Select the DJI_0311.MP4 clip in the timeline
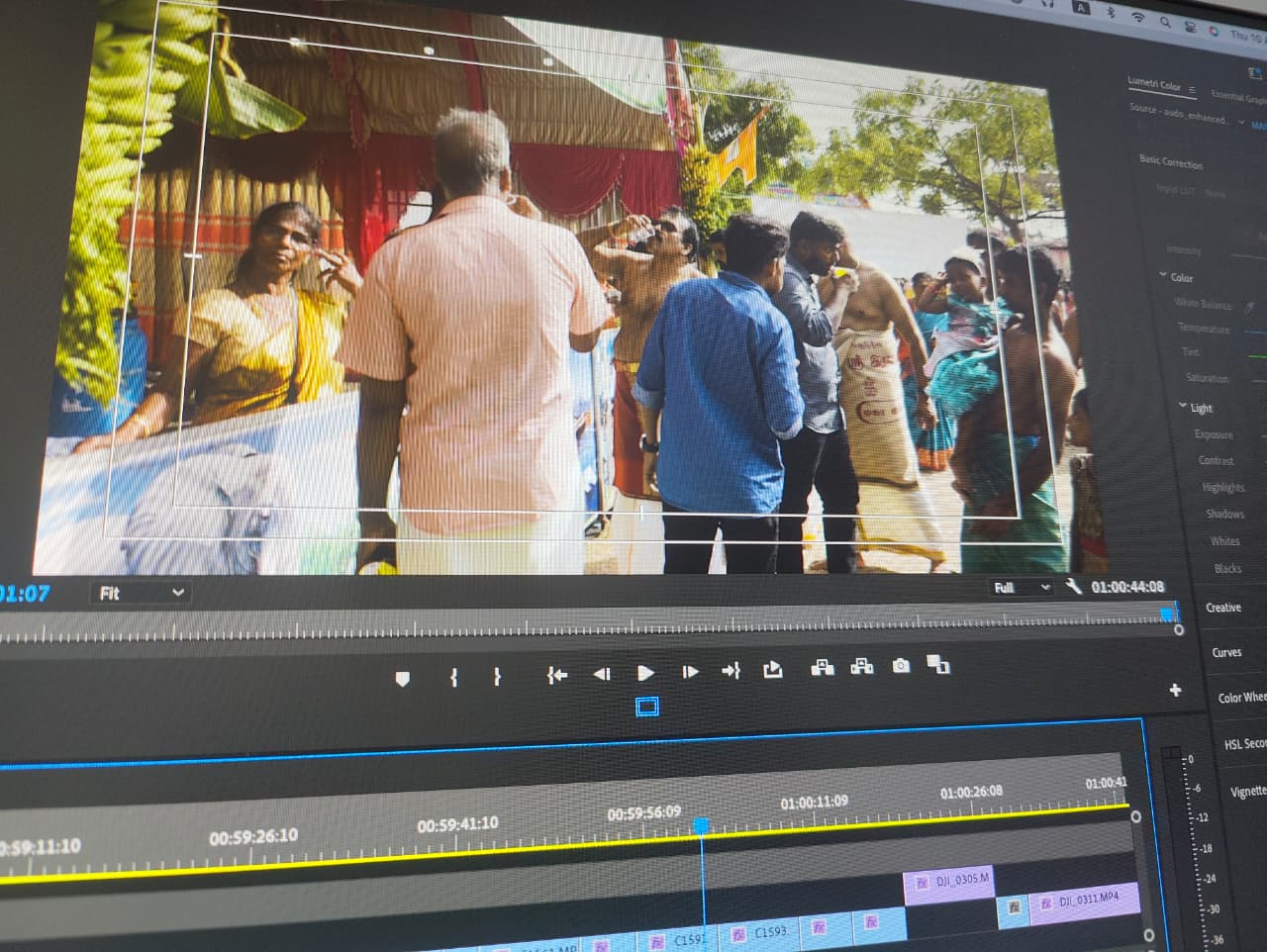Viewport: 1267px width, 952px height. coord(1086,902)
